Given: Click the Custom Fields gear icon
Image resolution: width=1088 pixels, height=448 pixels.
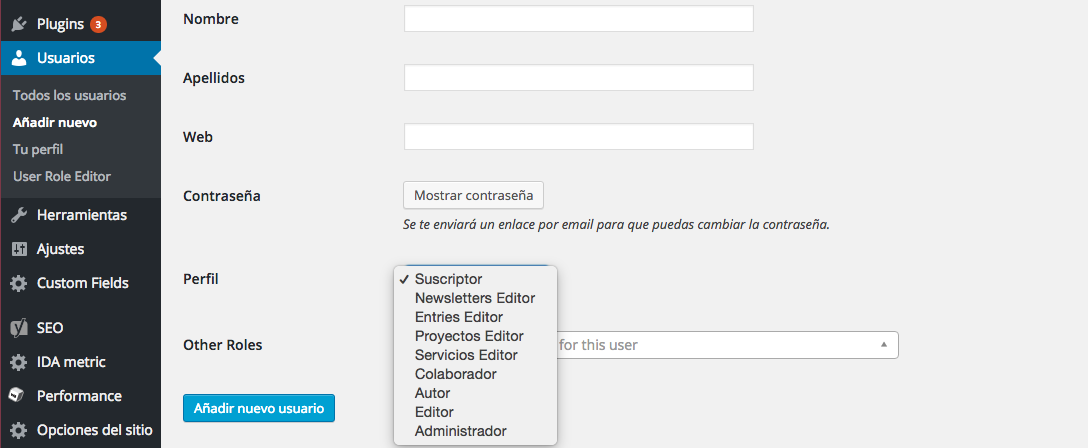Looking at the screenshot, I should [19, 283].
